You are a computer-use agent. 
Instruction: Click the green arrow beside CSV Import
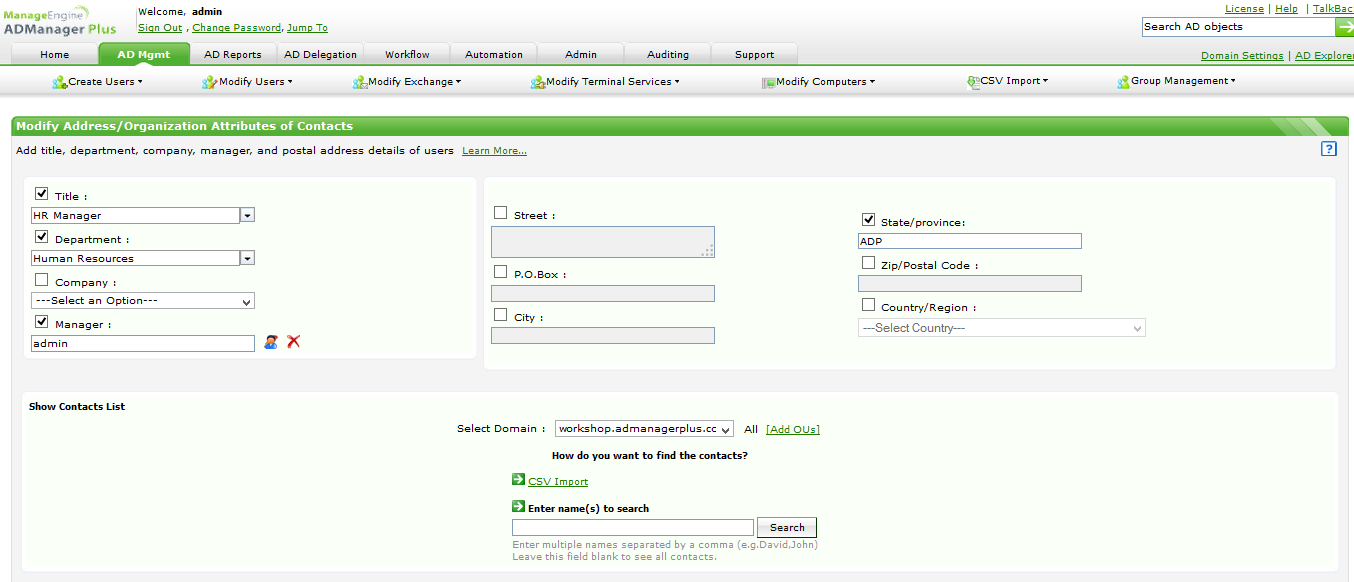pyautogui.click(x=518, y=480)
